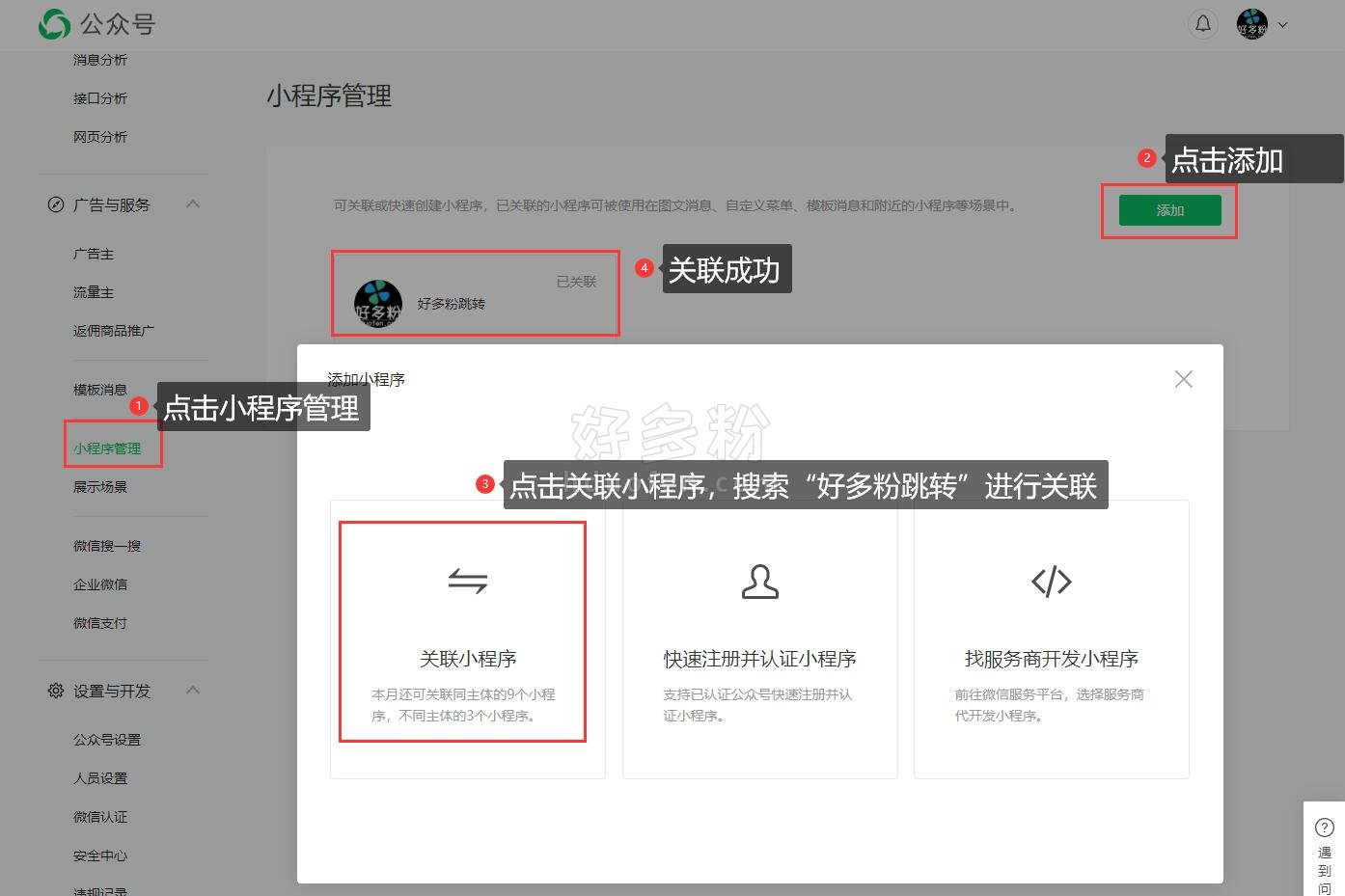Click the 小程序管理 page heading
The height and width of the screenshot is (896, 1345).
(x=329, y=95)
